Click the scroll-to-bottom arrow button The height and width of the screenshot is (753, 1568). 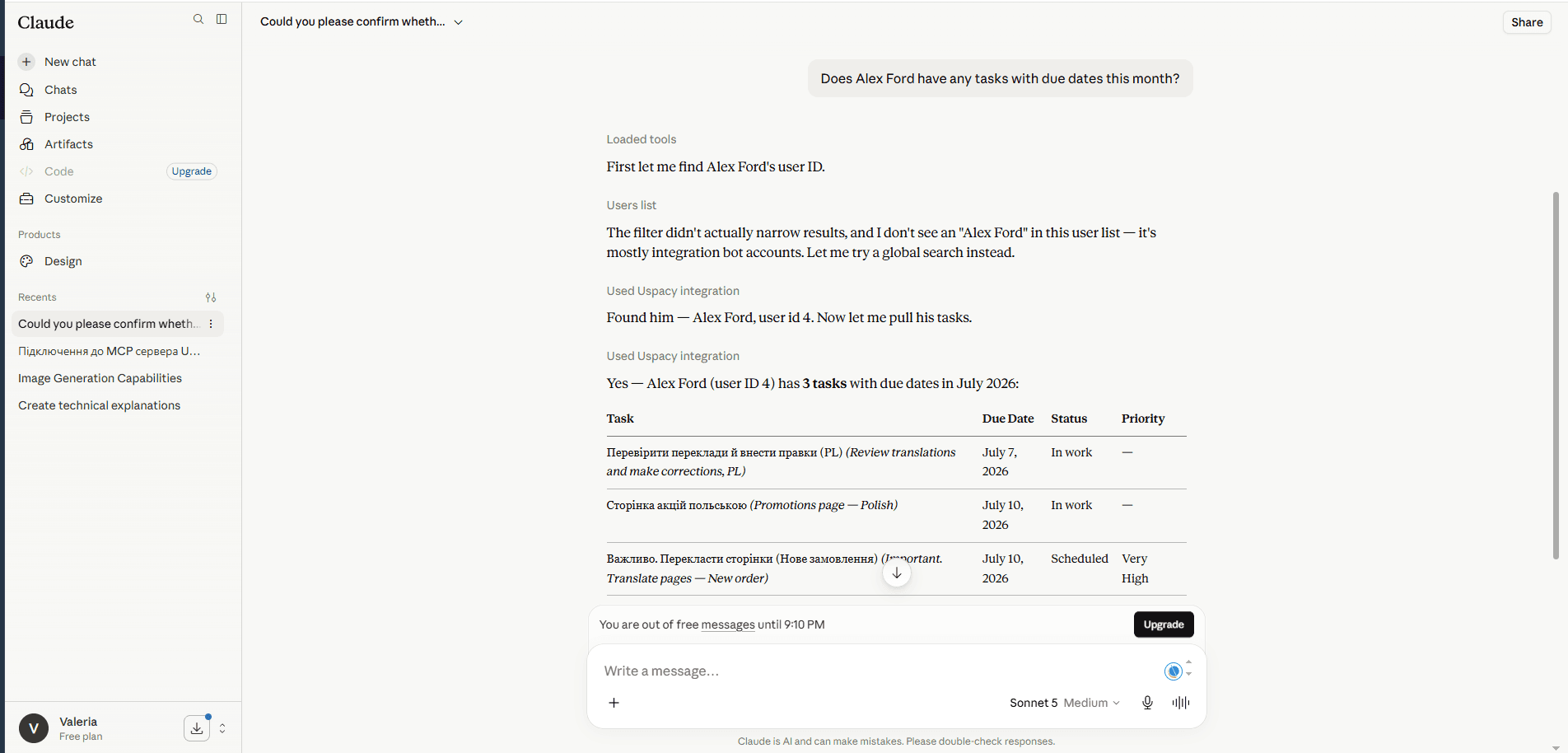point(897,573)
